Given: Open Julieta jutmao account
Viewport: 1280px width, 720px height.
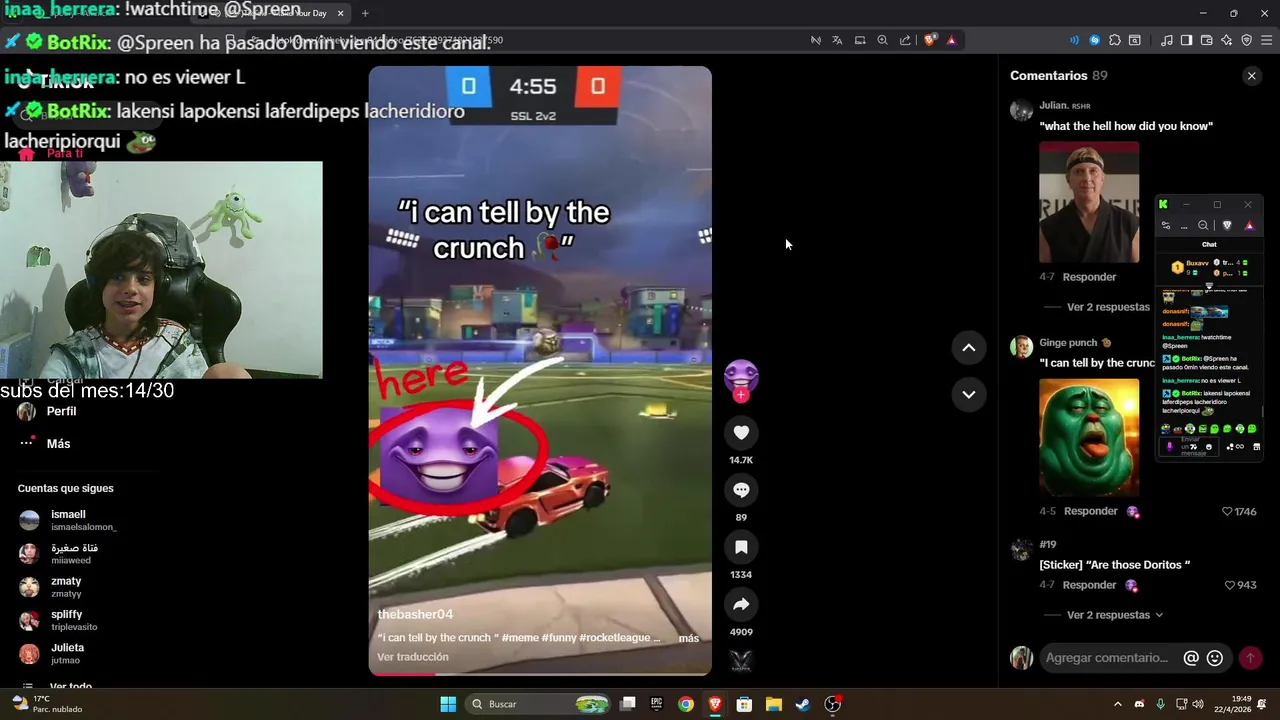Looking at the screenshot, I should click(x=52, y=654).
